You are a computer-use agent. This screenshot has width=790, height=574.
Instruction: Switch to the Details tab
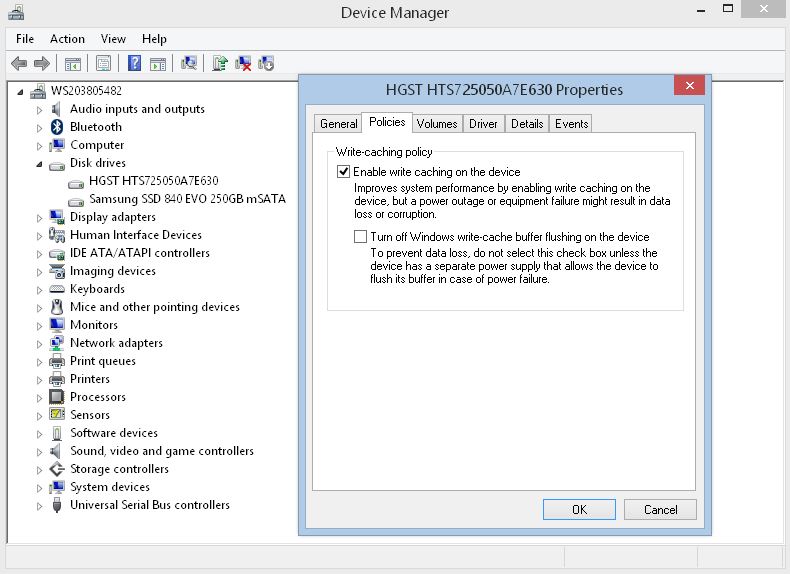pos(527,123)
